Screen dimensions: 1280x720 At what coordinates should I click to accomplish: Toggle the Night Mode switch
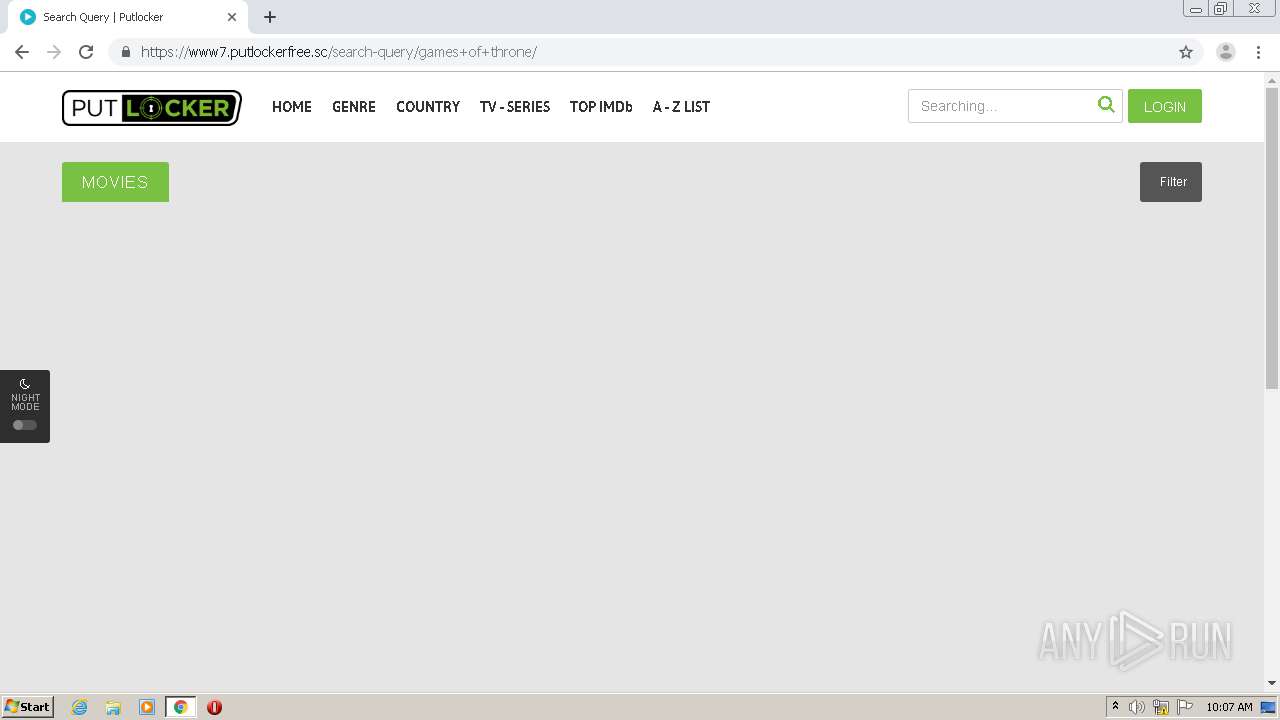click(25, 425)
